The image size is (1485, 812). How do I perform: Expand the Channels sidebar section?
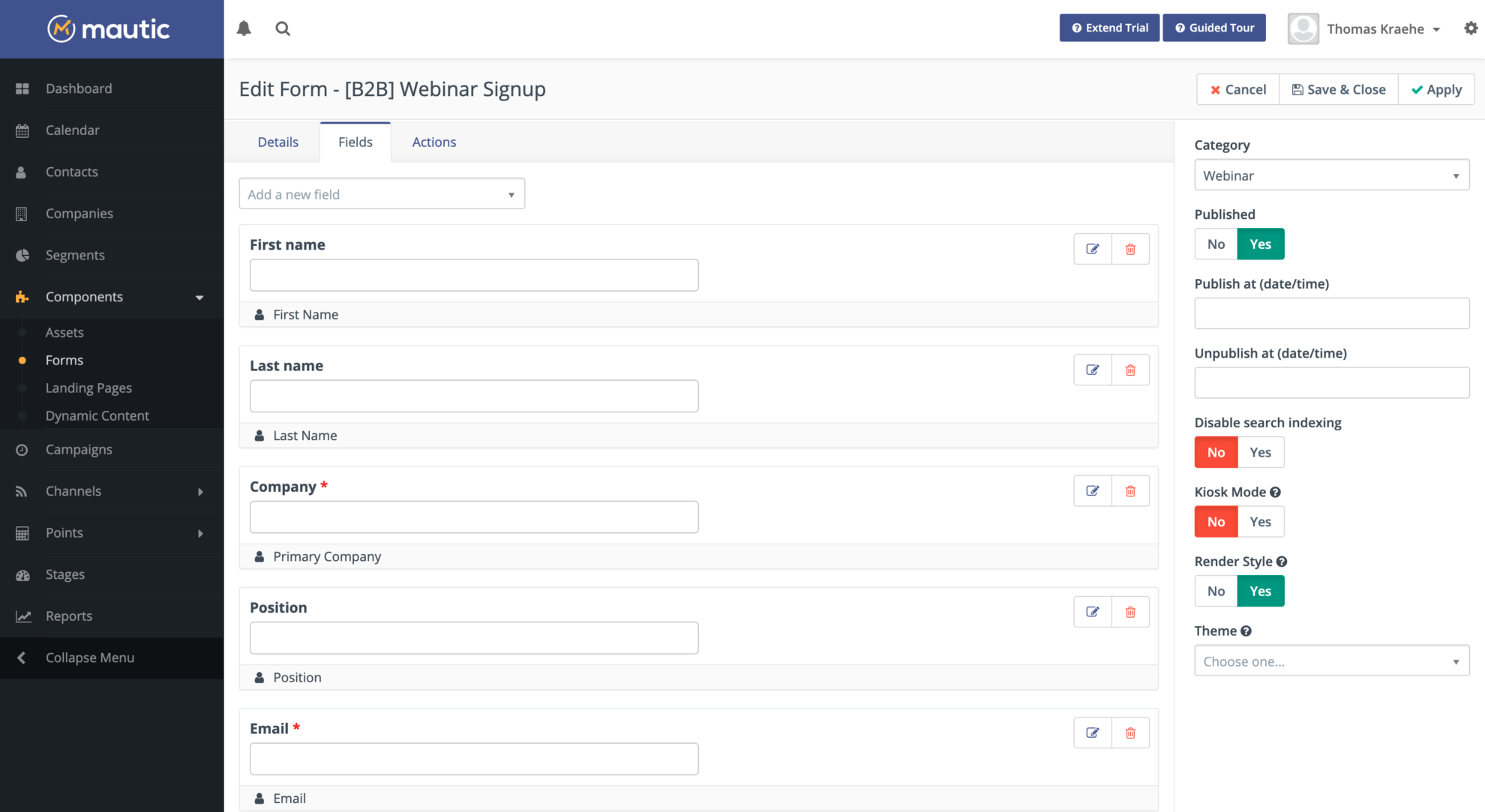point(73,491)
